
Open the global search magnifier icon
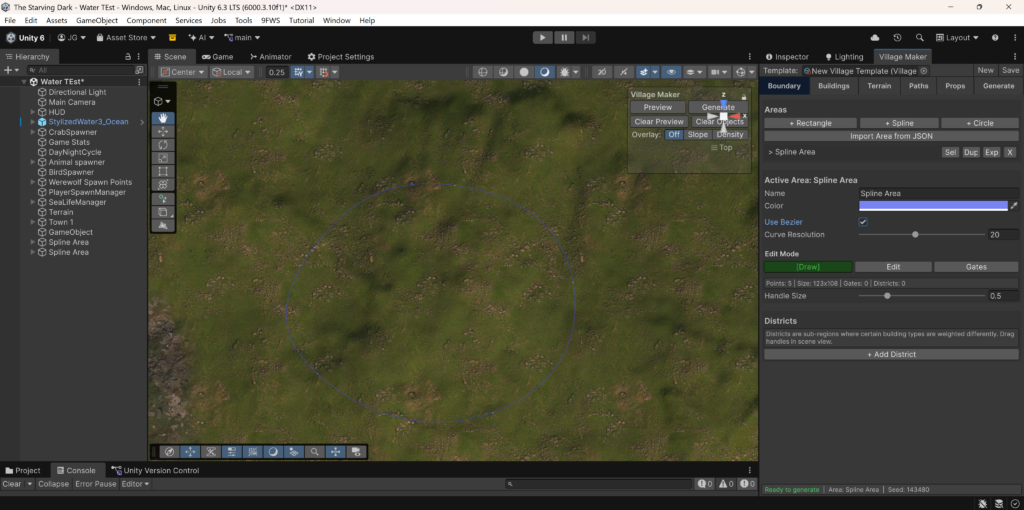pyautogui.click(x=920, y=37)
